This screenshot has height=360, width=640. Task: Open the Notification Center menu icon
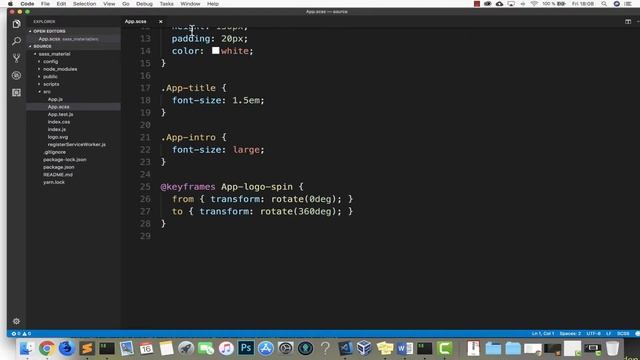pos(628,4)
